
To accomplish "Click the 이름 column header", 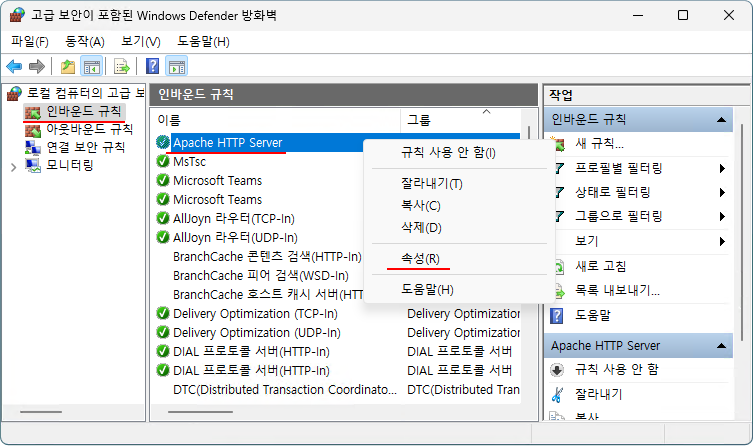I will pyautogui.click(x=276, y=120).
